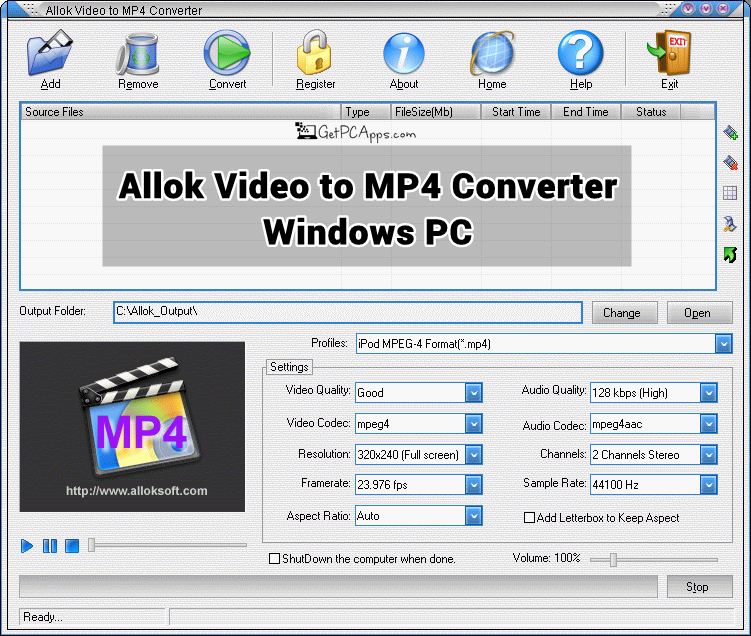Open the Audio Codec dropdown
The image size is (751, 636).
coord(708,424)
